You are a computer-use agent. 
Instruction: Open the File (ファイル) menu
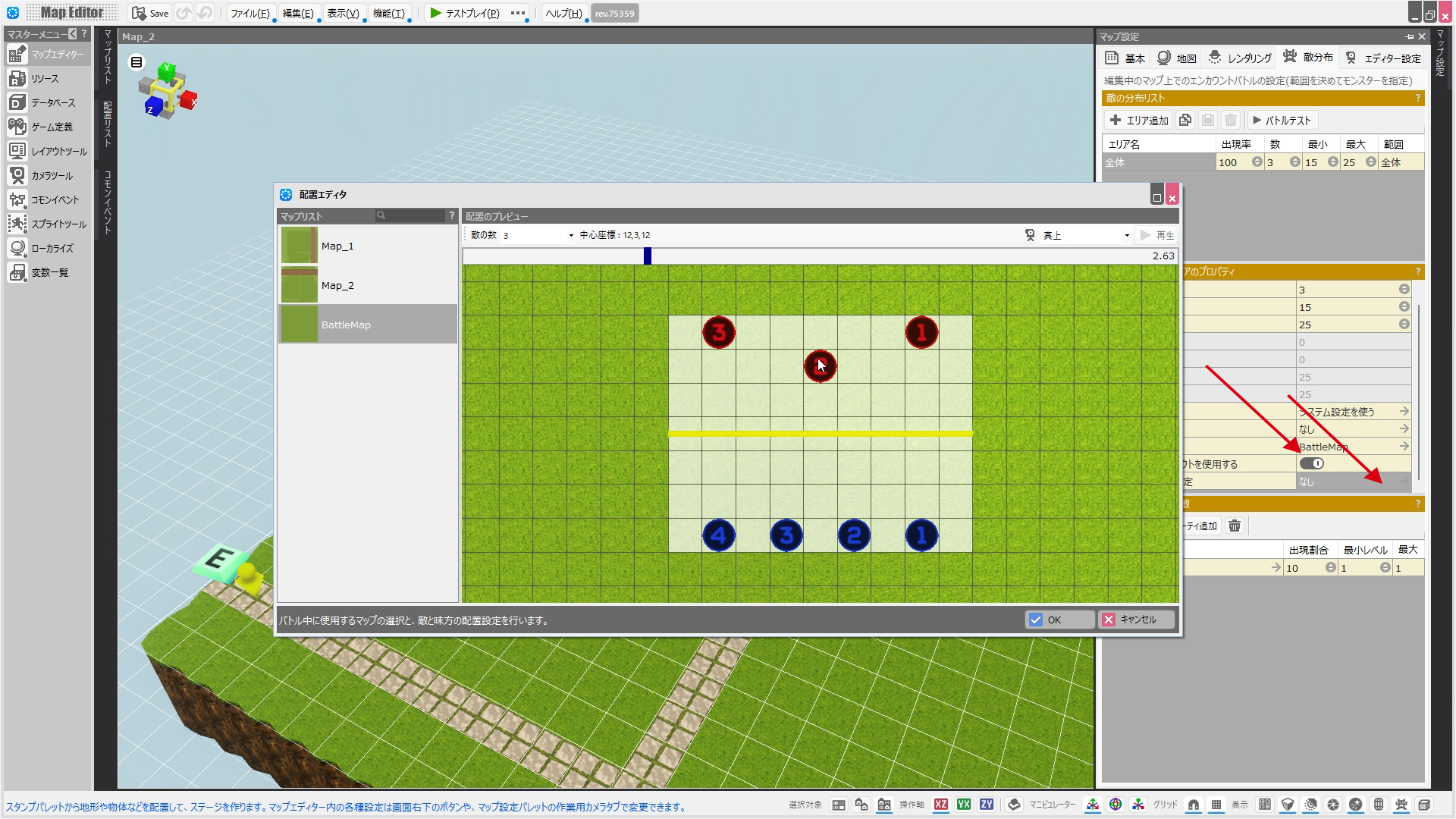250,13
